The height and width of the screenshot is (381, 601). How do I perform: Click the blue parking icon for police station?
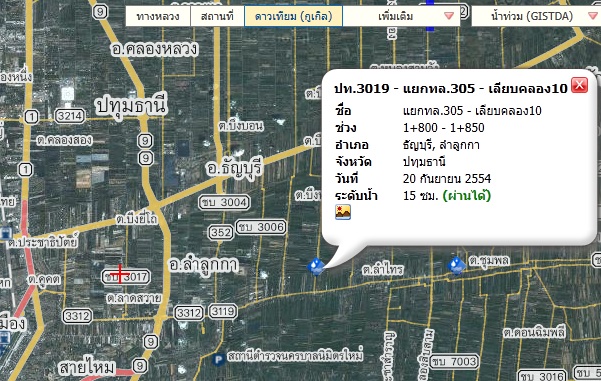(218, 360)
